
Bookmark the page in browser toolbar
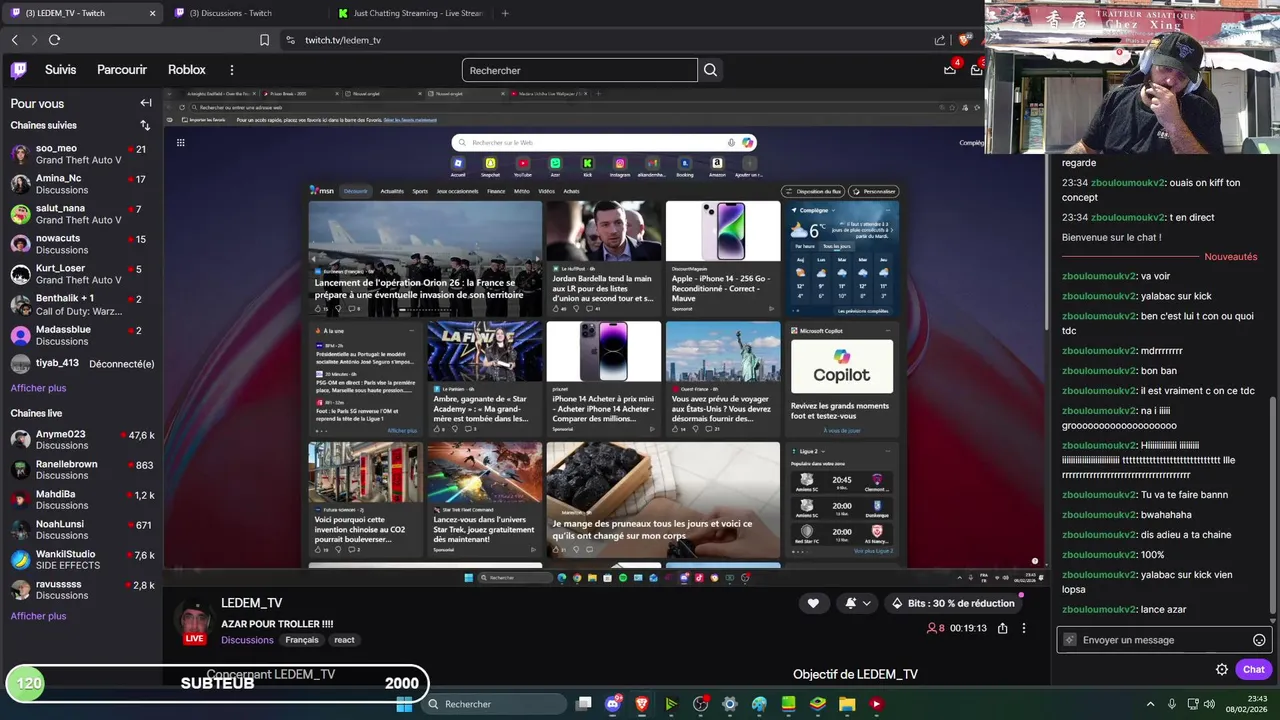click(264, 40)
